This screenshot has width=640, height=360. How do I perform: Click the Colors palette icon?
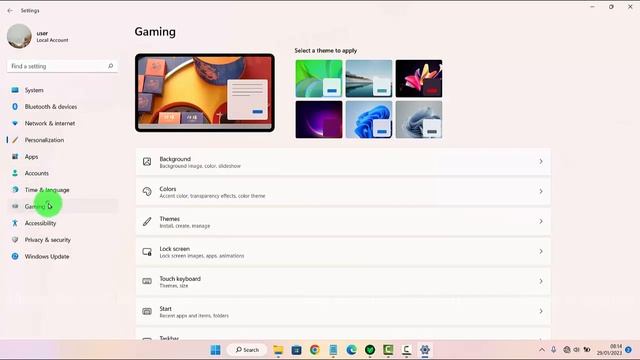click(x=147, y=191)
